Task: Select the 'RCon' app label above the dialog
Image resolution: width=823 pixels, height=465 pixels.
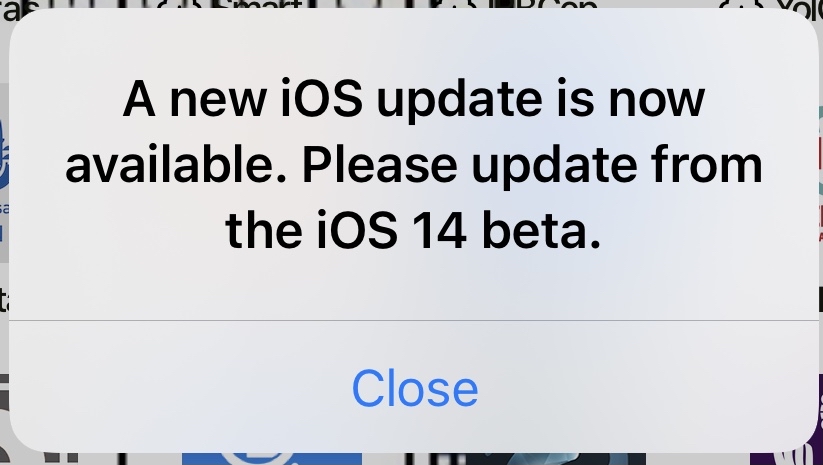Action: (544, 5)
